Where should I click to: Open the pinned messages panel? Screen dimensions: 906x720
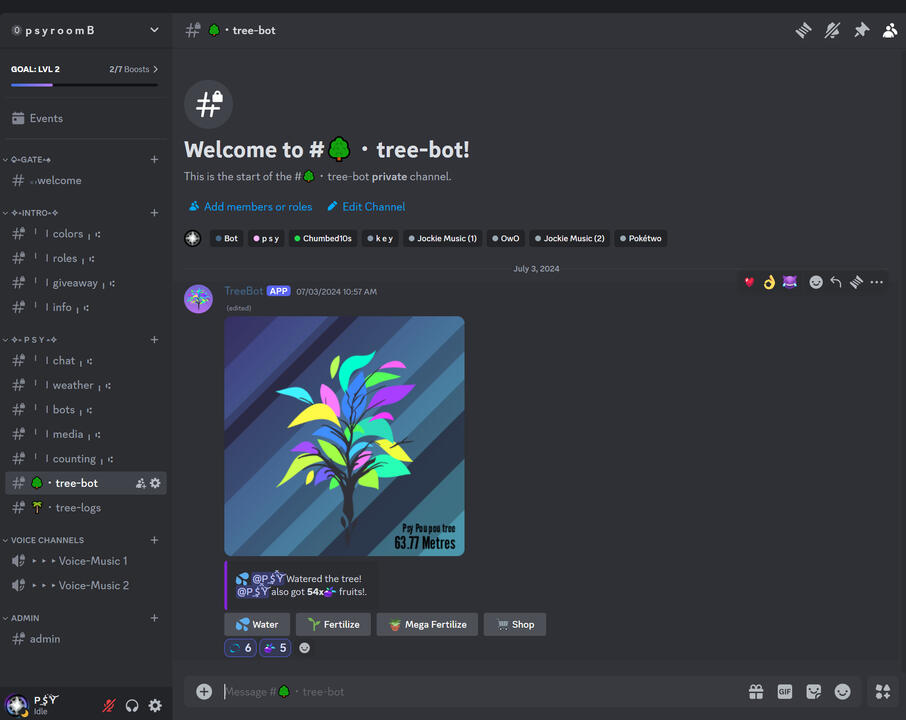(x=861, y=30)
